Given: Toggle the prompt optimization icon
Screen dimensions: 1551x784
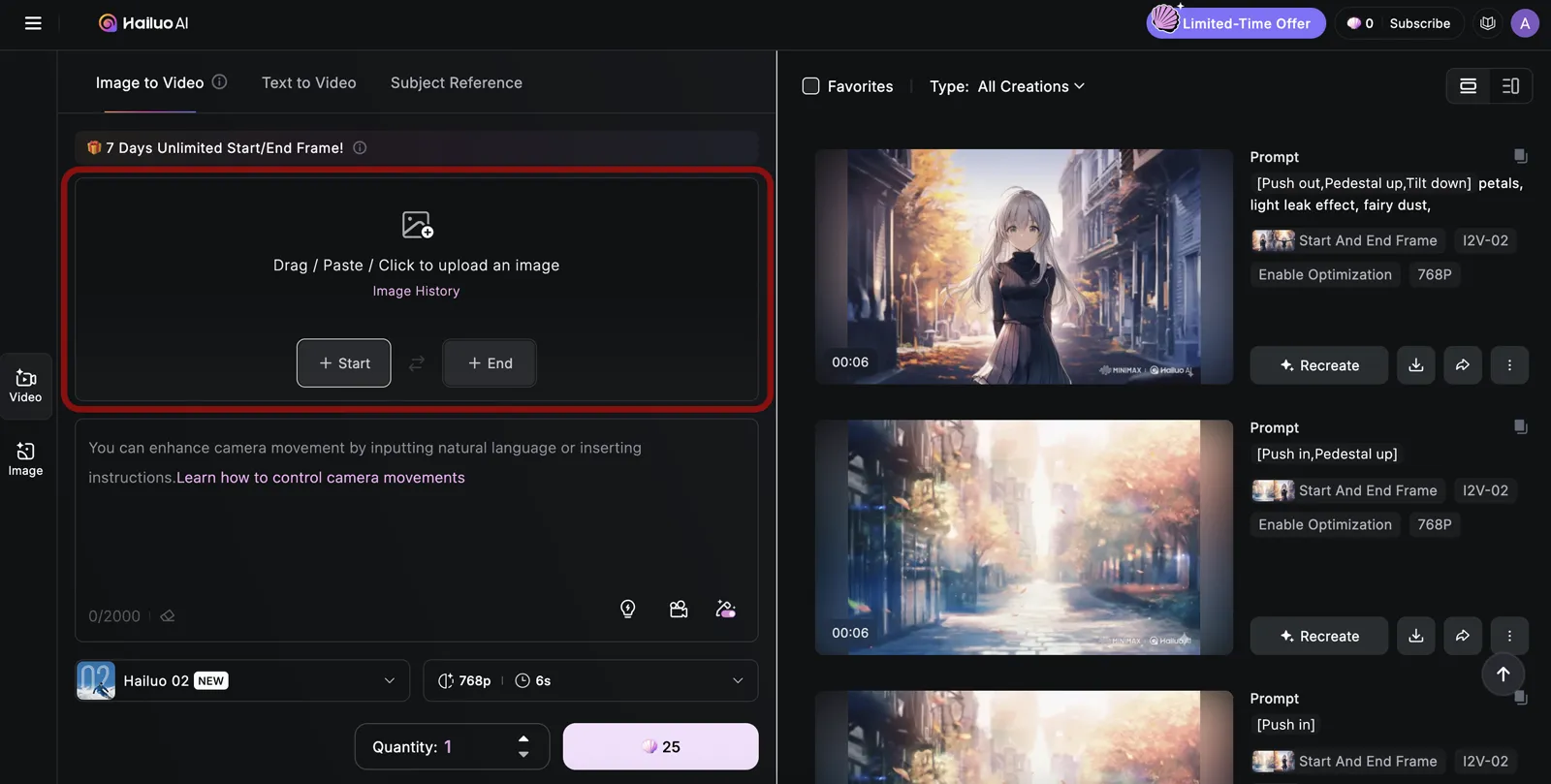Looking at the screenshot, I should pos(726,609).
